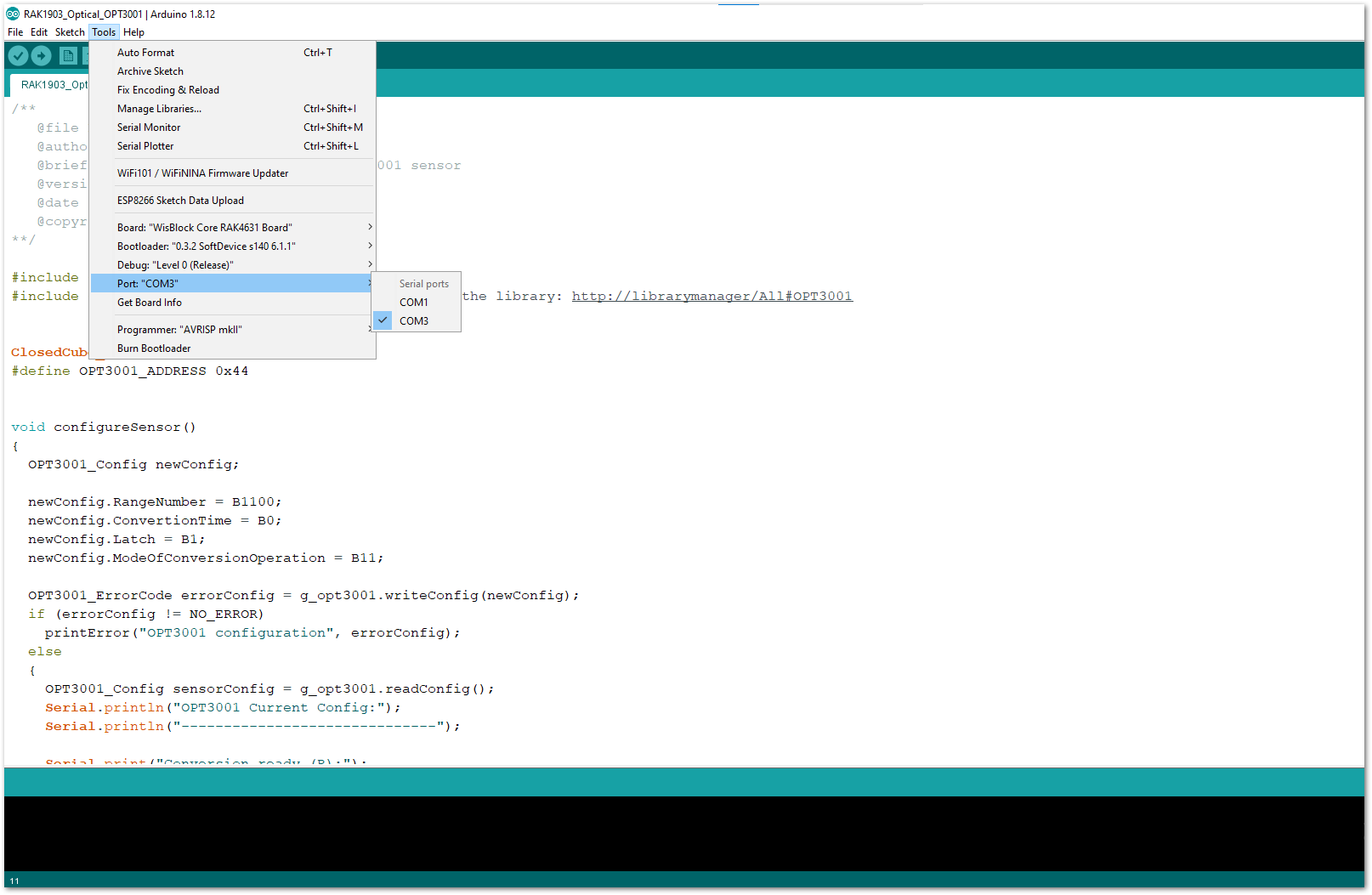Choose Archive Sketch
Viewport: 1372px width, 895px height.
(x=232, y=71)
